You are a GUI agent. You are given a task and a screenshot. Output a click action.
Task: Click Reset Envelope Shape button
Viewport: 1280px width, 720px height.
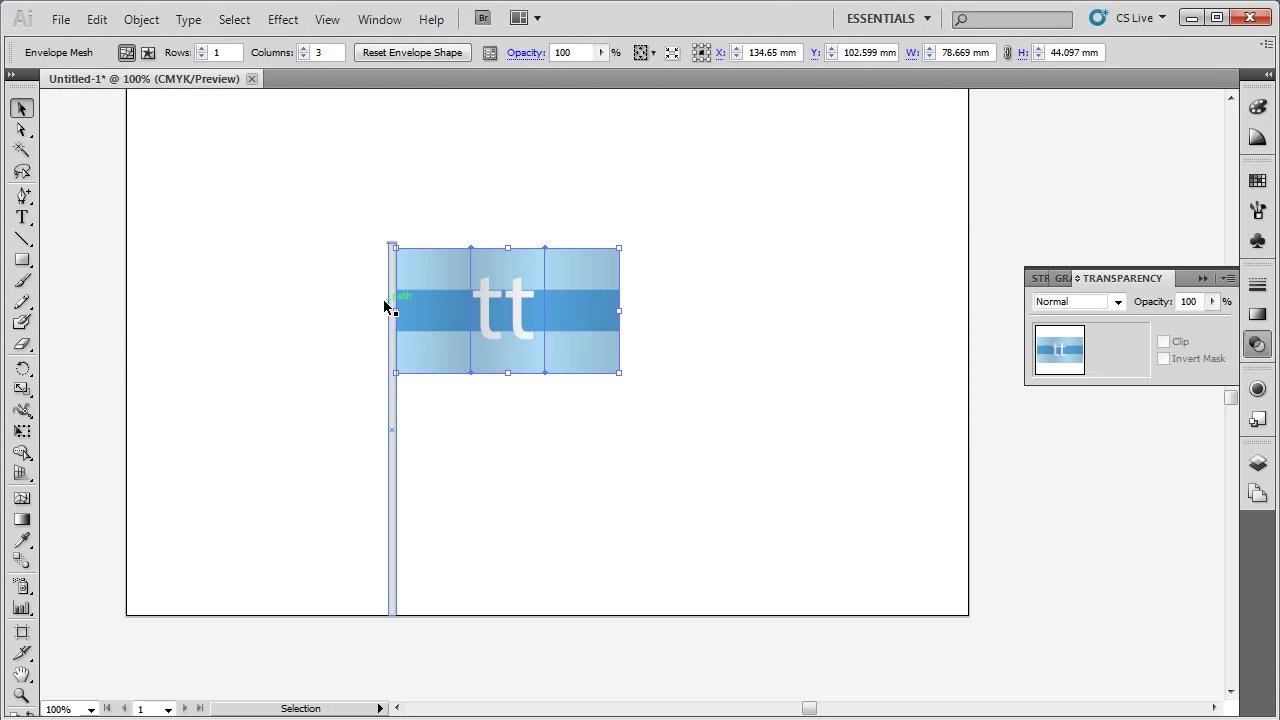click(x=412, y=53)
